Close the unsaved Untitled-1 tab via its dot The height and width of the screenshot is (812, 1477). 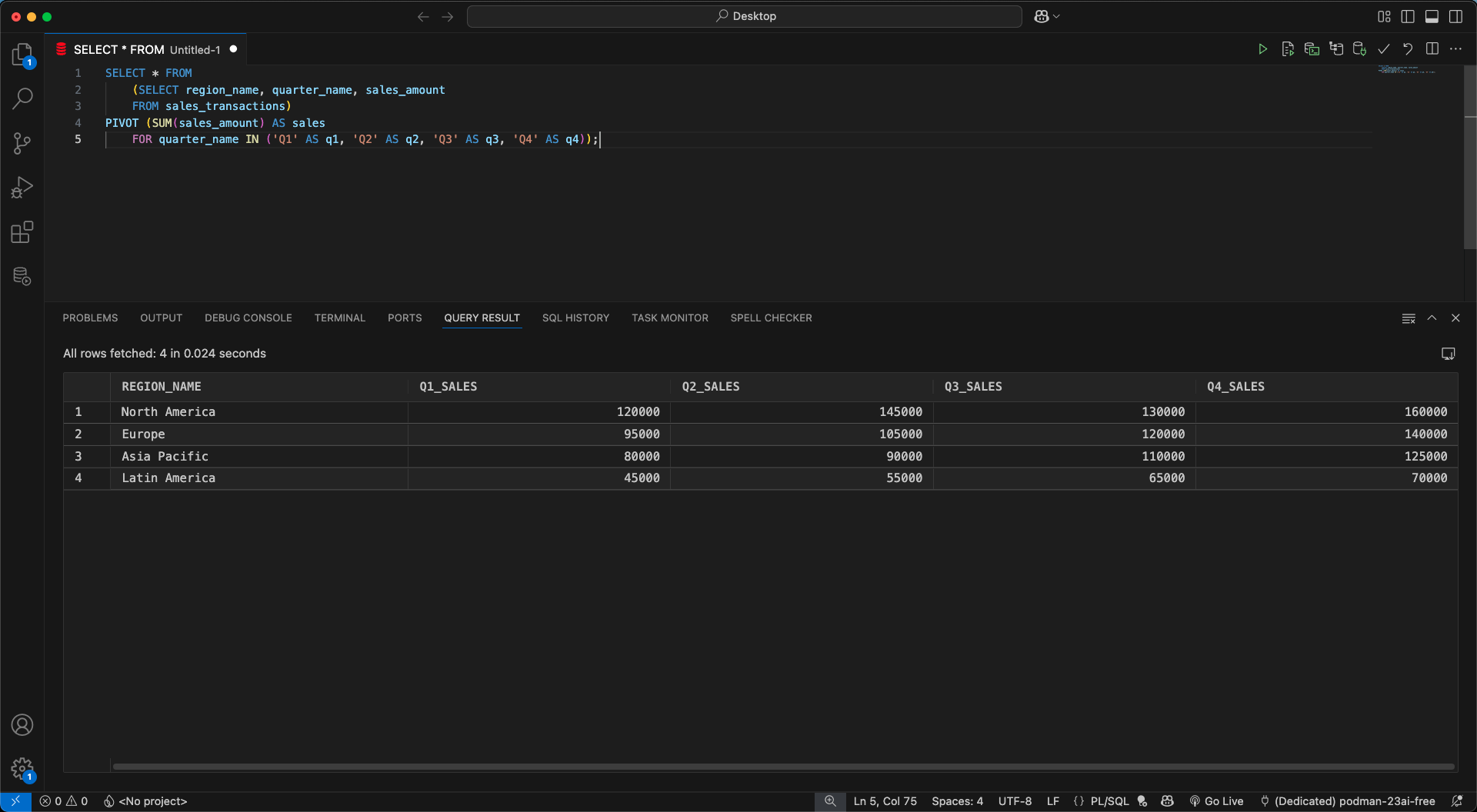233,49
